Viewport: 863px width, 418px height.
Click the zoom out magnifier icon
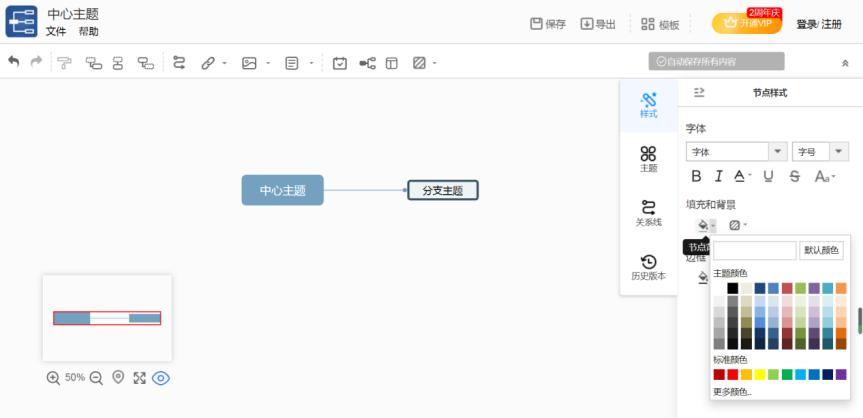click(96, 378)
